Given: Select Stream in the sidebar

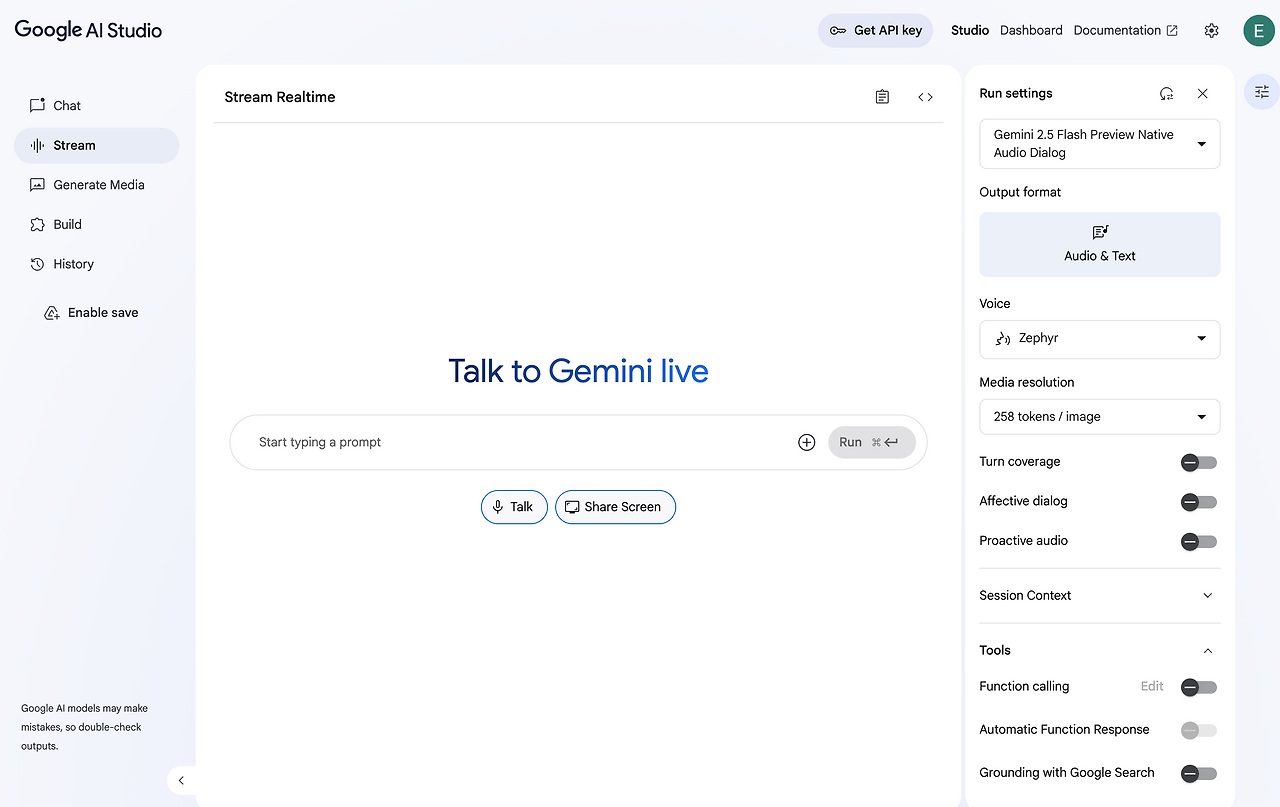Looking at the screenshot, I should 97,145.
